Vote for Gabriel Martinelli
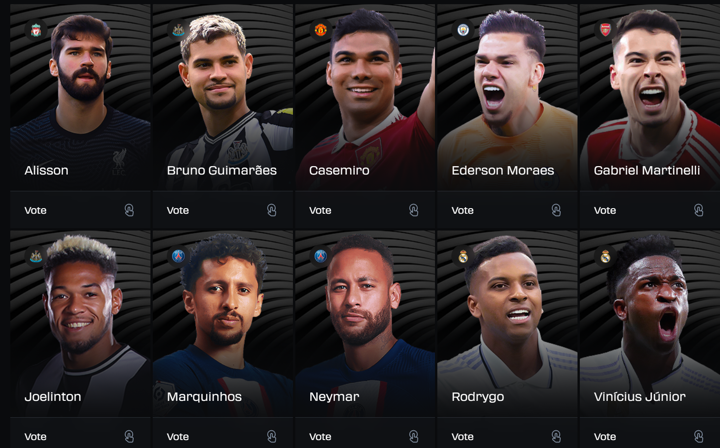The height and width of the screenshot is (448, 720). [x=649, y=210]
